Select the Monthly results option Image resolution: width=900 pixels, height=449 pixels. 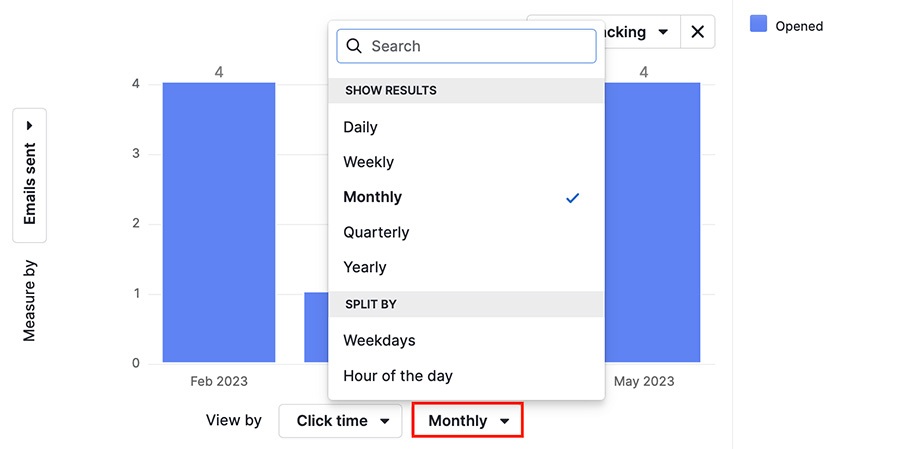pos(373,197)
